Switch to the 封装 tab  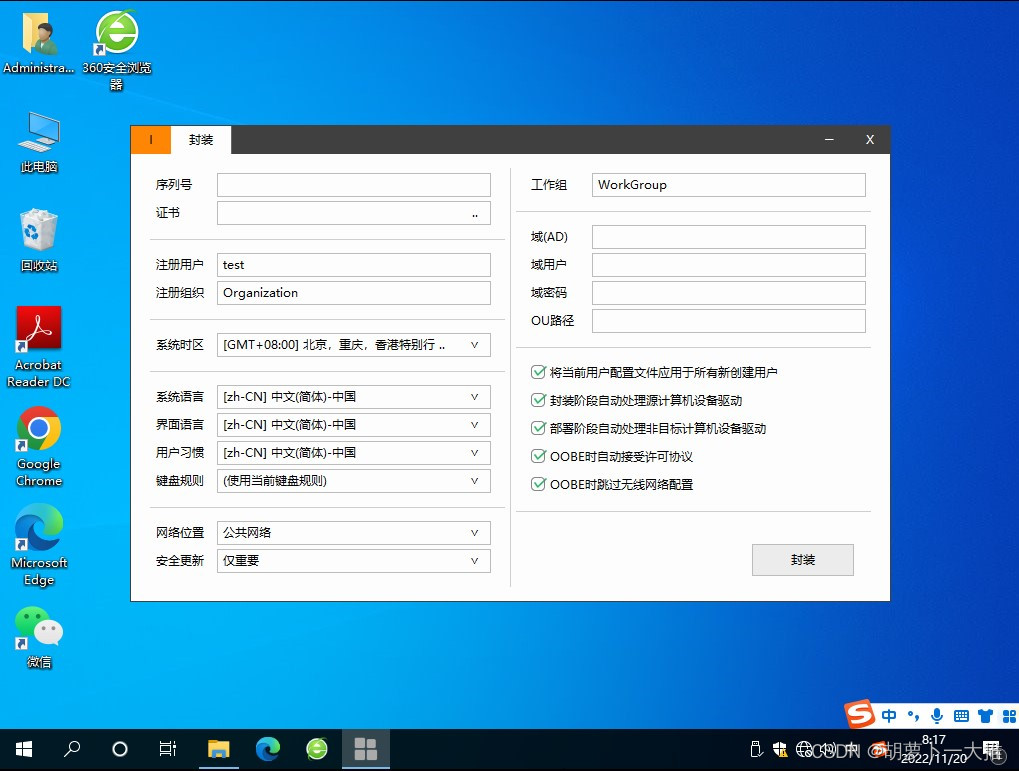point(200,140)
